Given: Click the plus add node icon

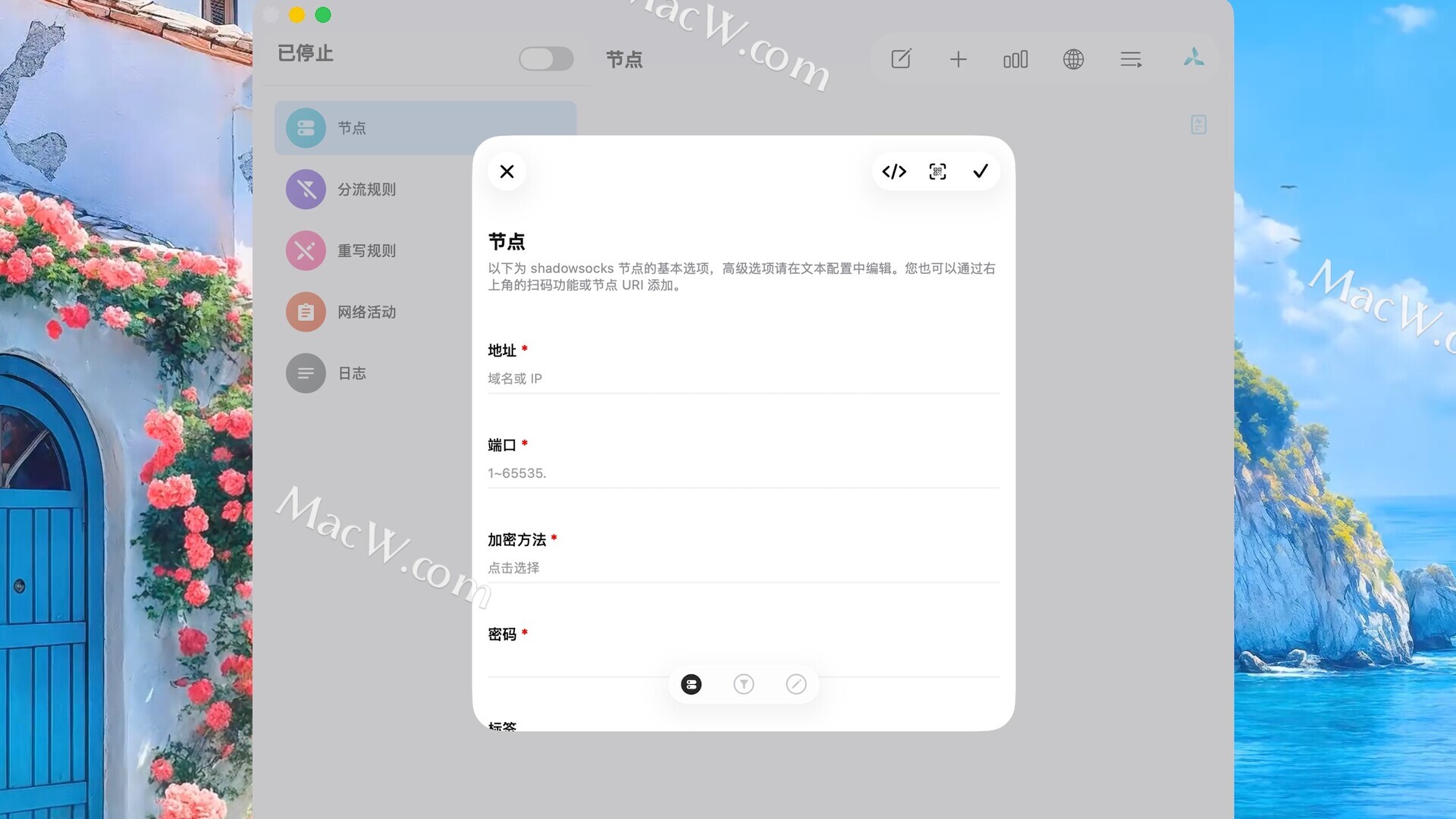Looking at the screenshot, I should [959, 59].
